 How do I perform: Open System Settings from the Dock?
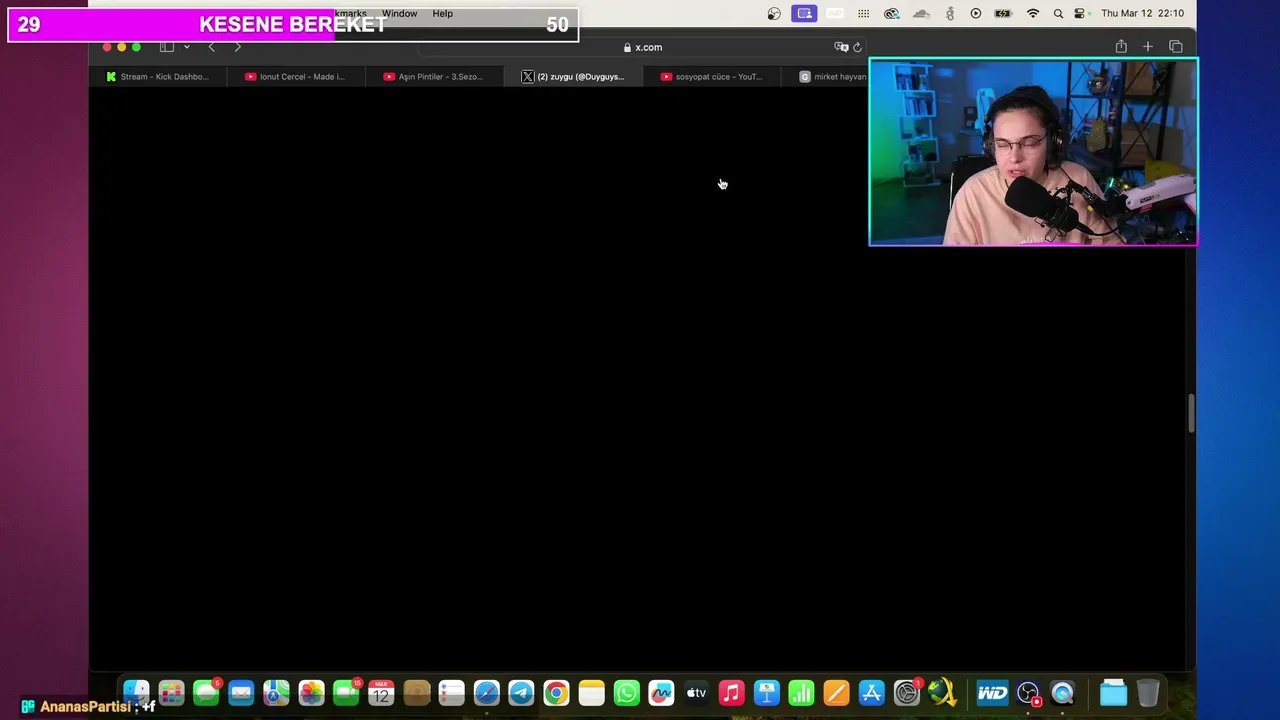coord(906,692)
